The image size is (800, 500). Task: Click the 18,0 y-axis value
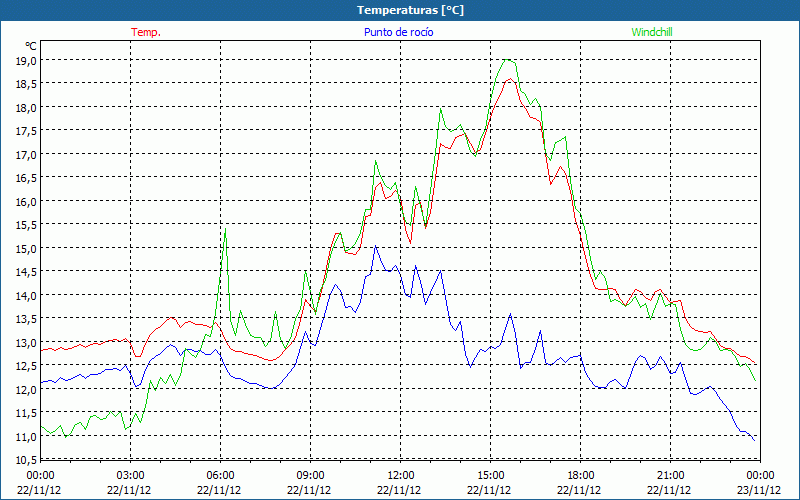[x=27, y=108]
